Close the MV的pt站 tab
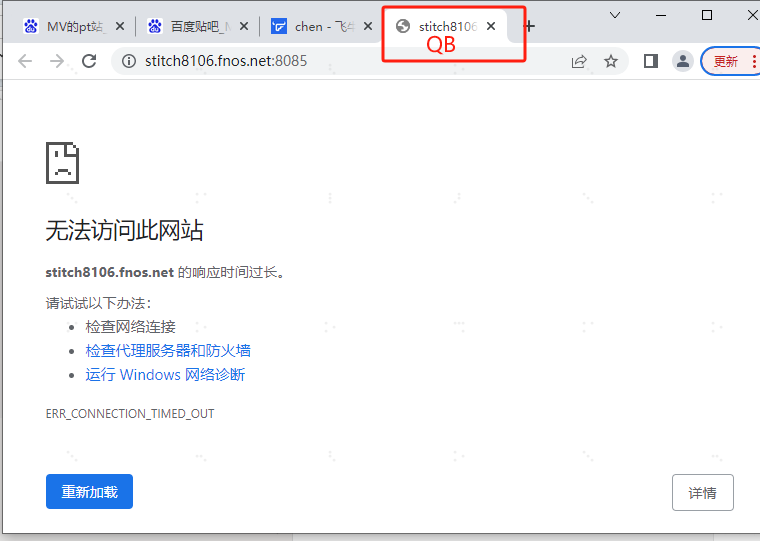The image size is (760, 541). pos(120,26)
